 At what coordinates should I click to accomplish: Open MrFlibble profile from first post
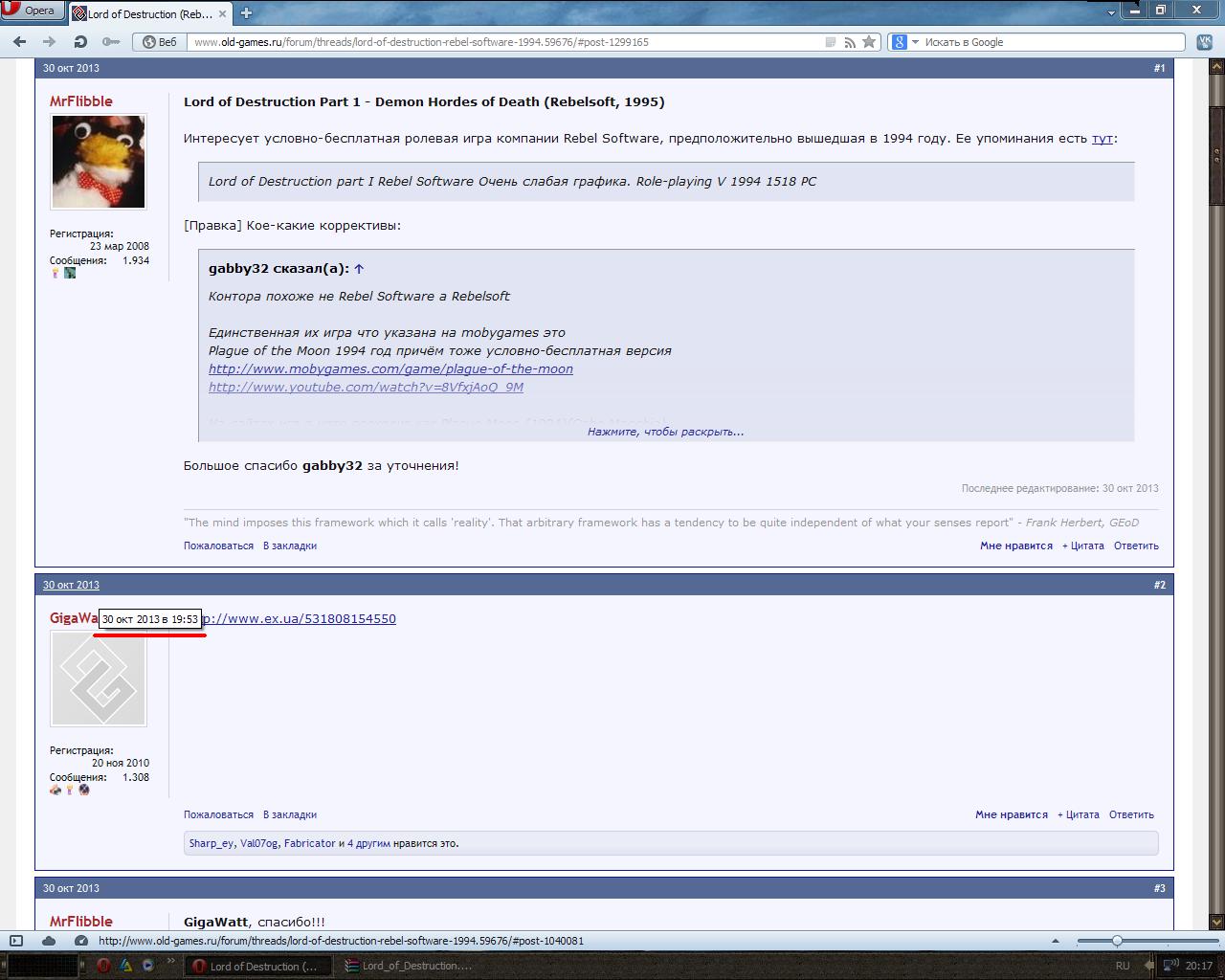(81, 101)
